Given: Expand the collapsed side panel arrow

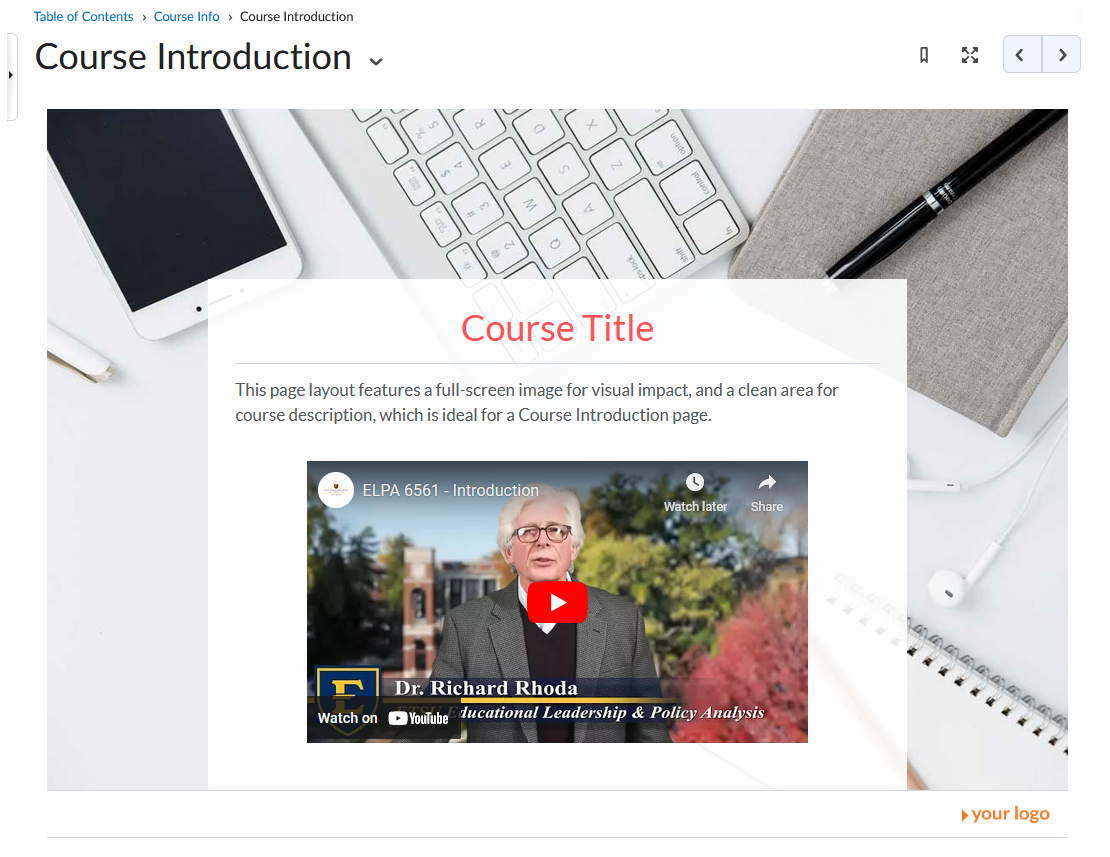Looking at the screenshot, I should click(x=11, y=75).
